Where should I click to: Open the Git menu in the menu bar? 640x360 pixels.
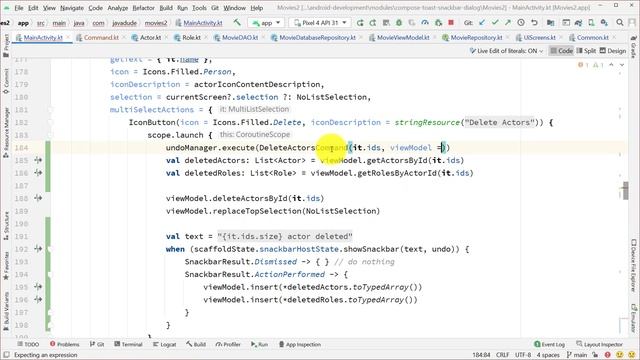coord(215,8)
